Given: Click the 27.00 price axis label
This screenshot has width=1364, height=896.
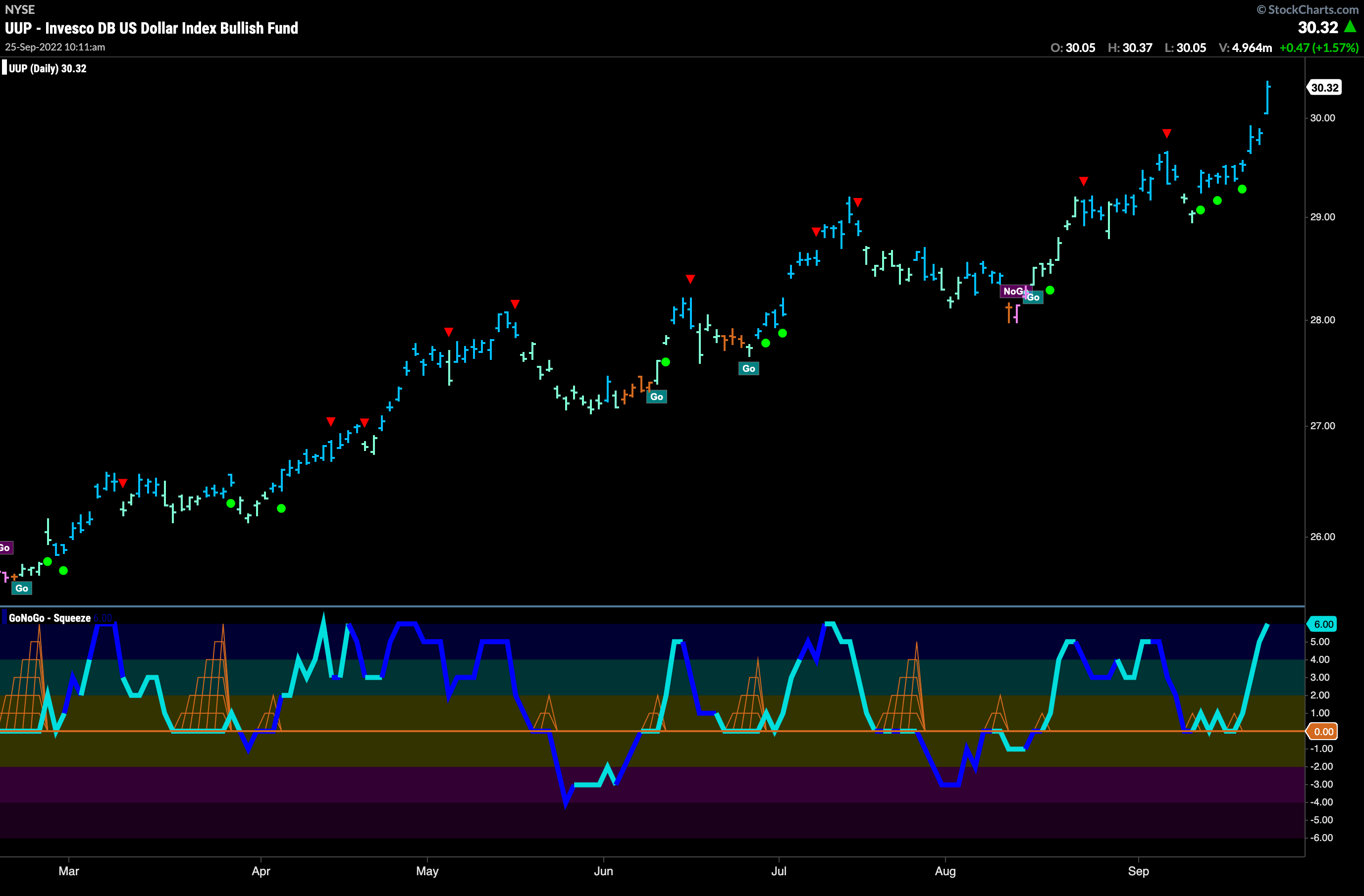Looking at the screenshot, I should coord(1322,426).
